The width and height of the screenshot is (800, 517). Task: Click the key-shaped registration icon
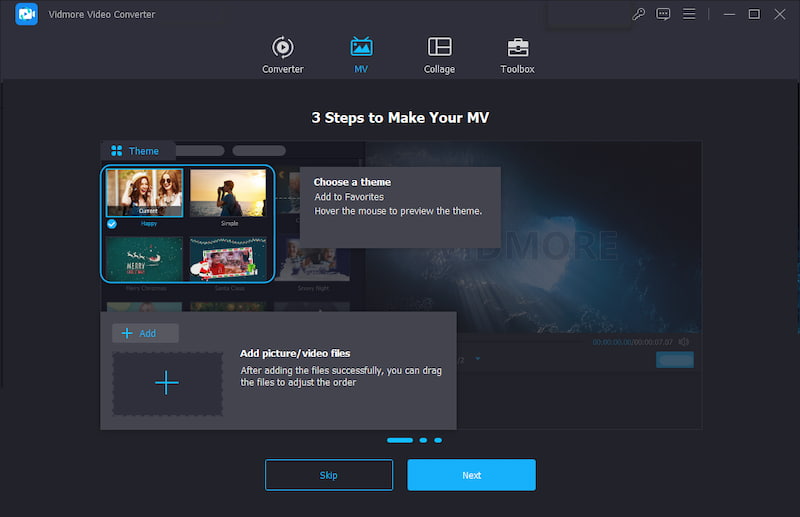pyautogui.click(x=639, y=14)
